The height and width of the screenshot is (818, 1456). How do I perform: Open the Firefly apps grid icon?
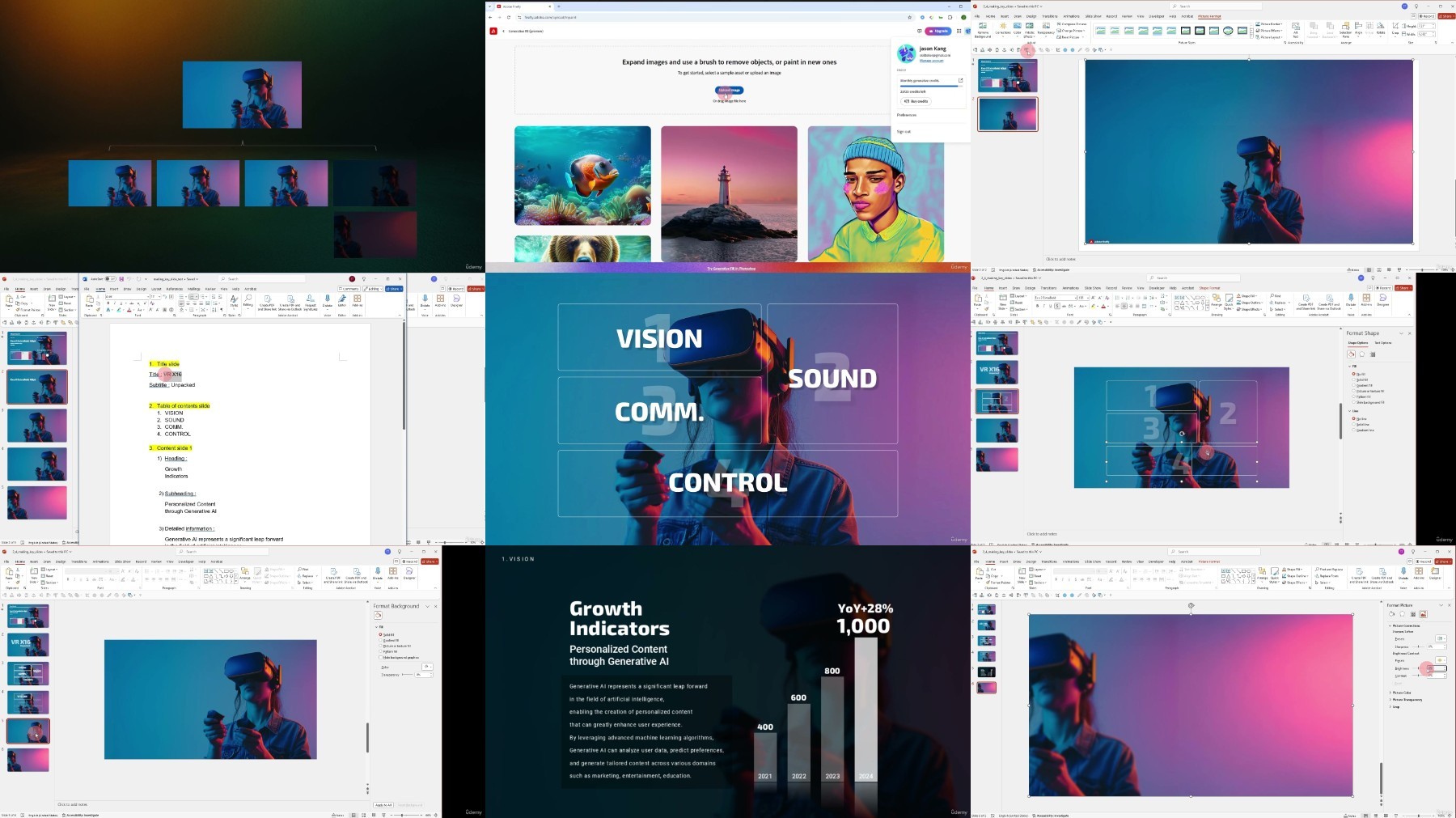(959, 31)
